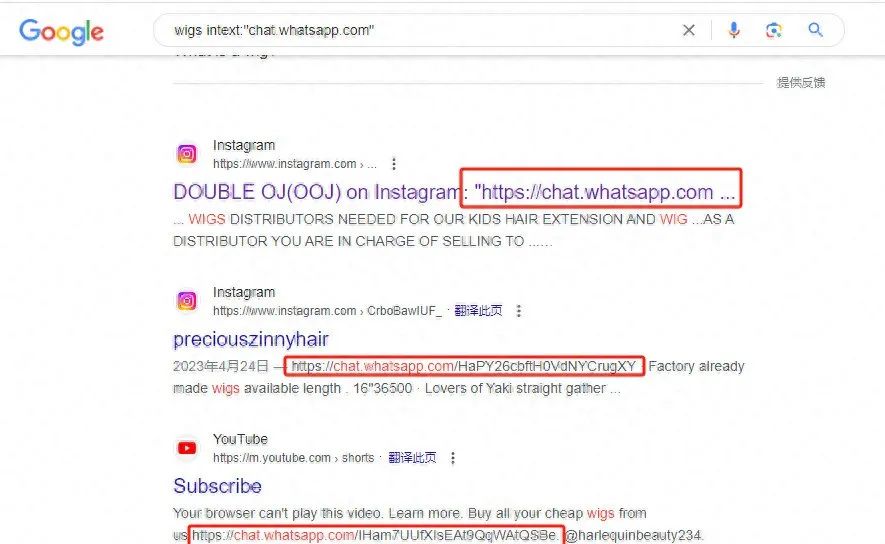Viewport: 885px width, 544px height.
Task: Submit search with magnifier icon
Action: pyautogui.click(x=815, y=29)
